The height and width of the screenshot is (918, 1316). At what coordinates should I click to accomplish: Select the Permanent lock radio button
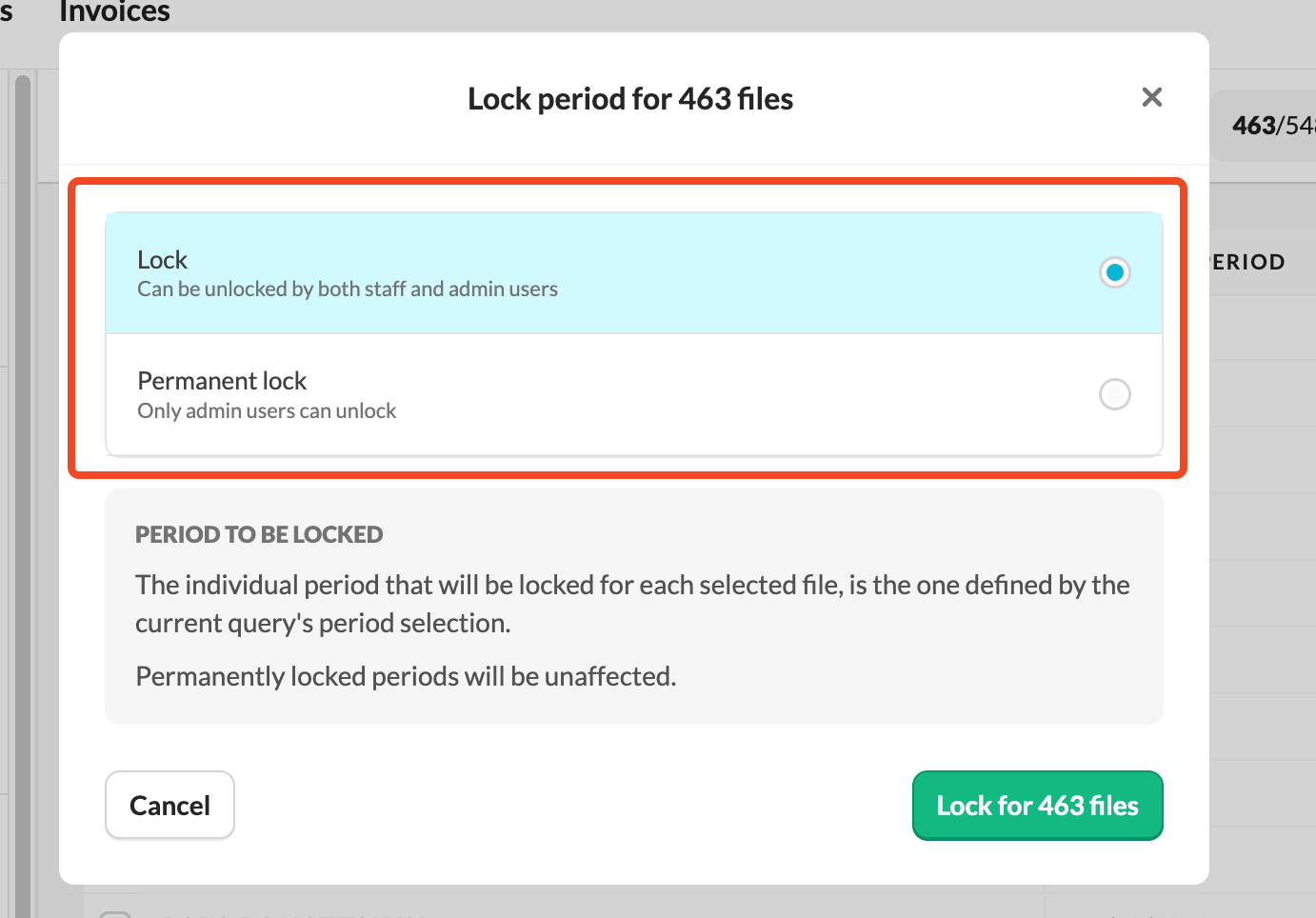pos(1114,394)
